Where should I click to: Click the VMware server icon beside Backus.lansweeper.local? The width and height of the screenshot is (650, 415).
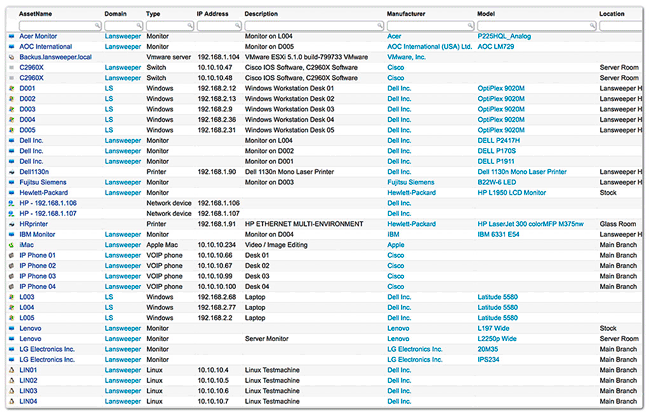pos(9,57)
